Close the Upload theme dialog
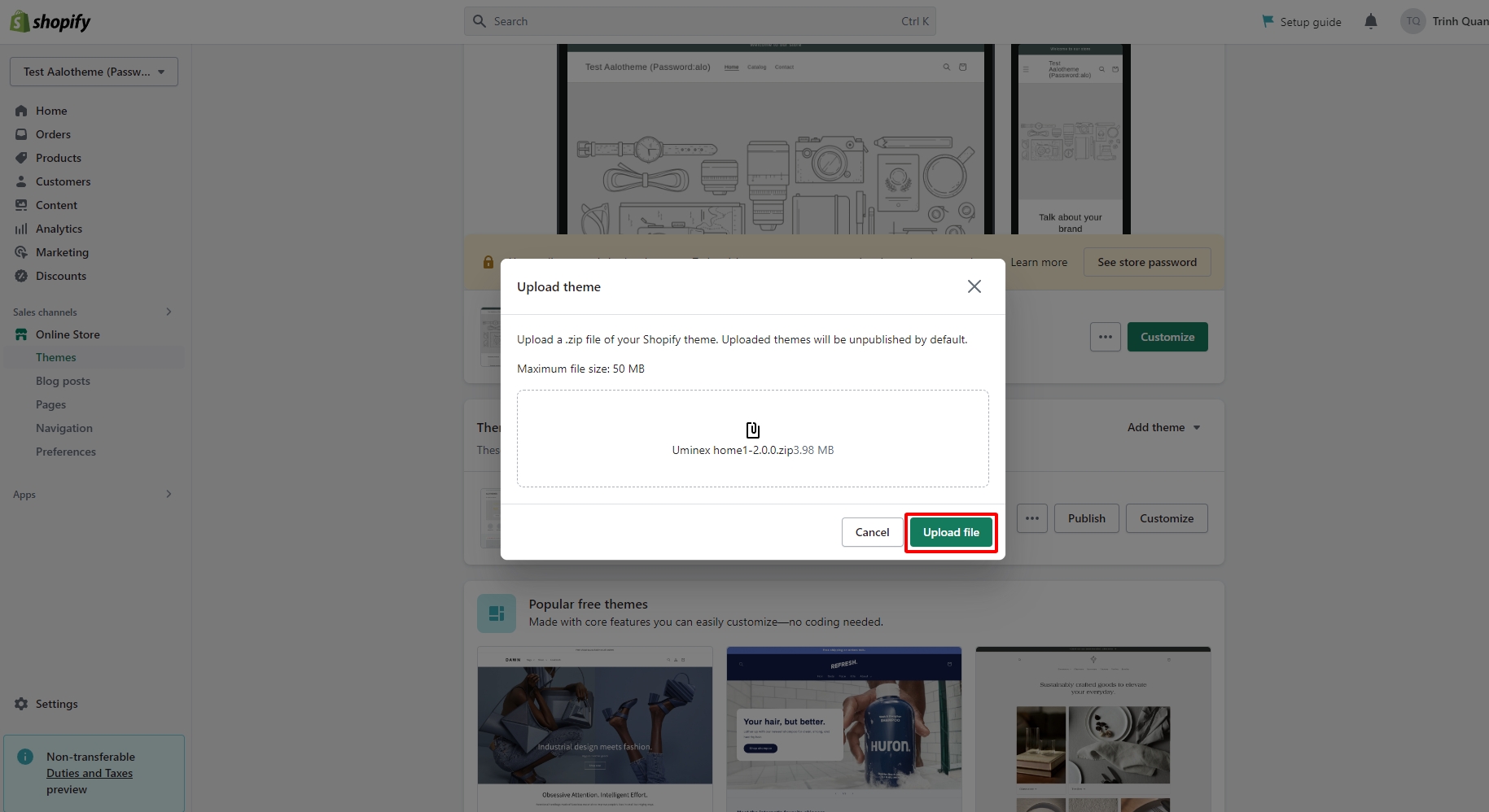 click(x=974, y=286)
